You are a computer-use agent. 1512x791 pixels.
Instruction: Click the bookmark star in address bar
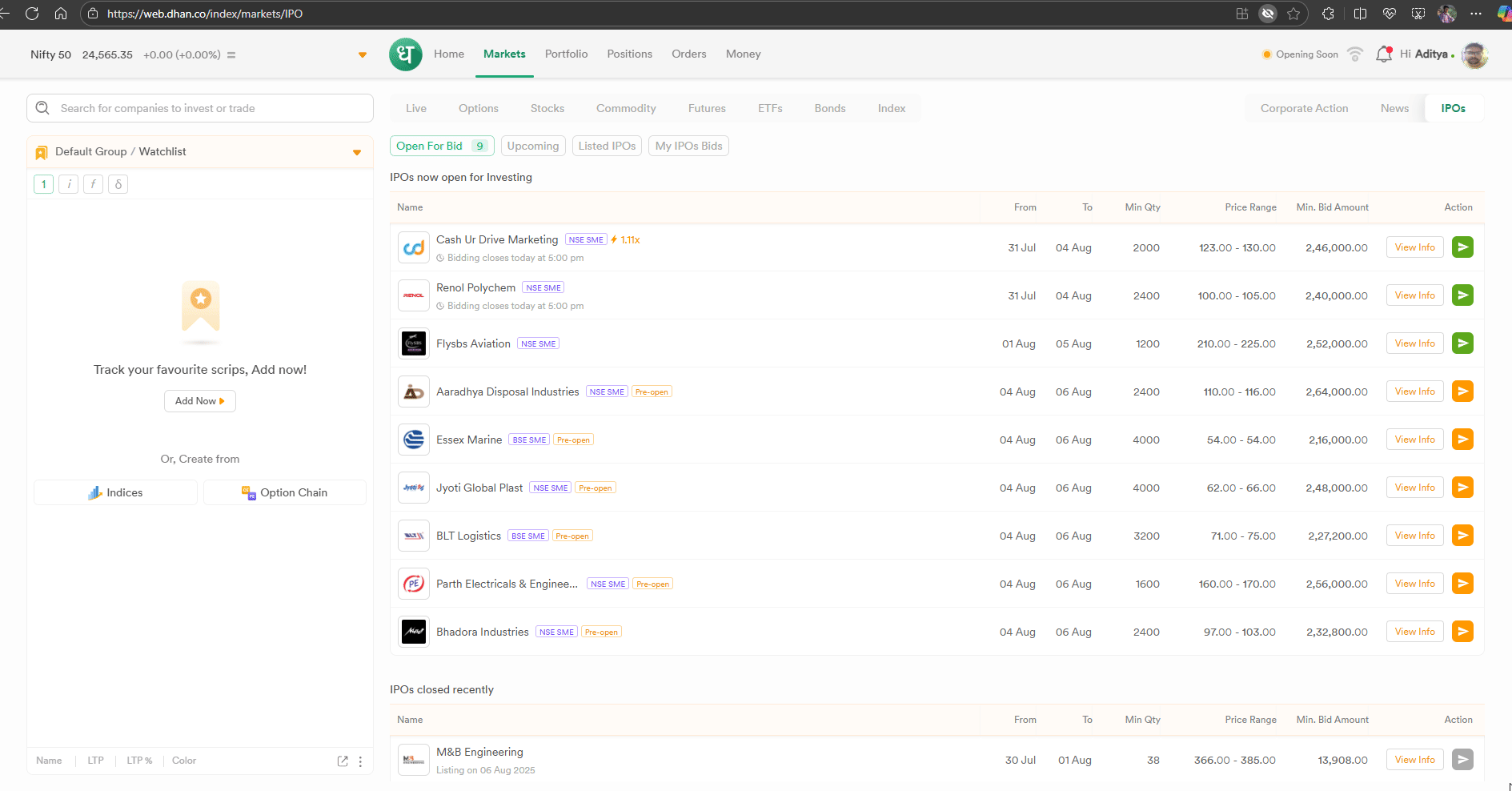point(1293,14)
